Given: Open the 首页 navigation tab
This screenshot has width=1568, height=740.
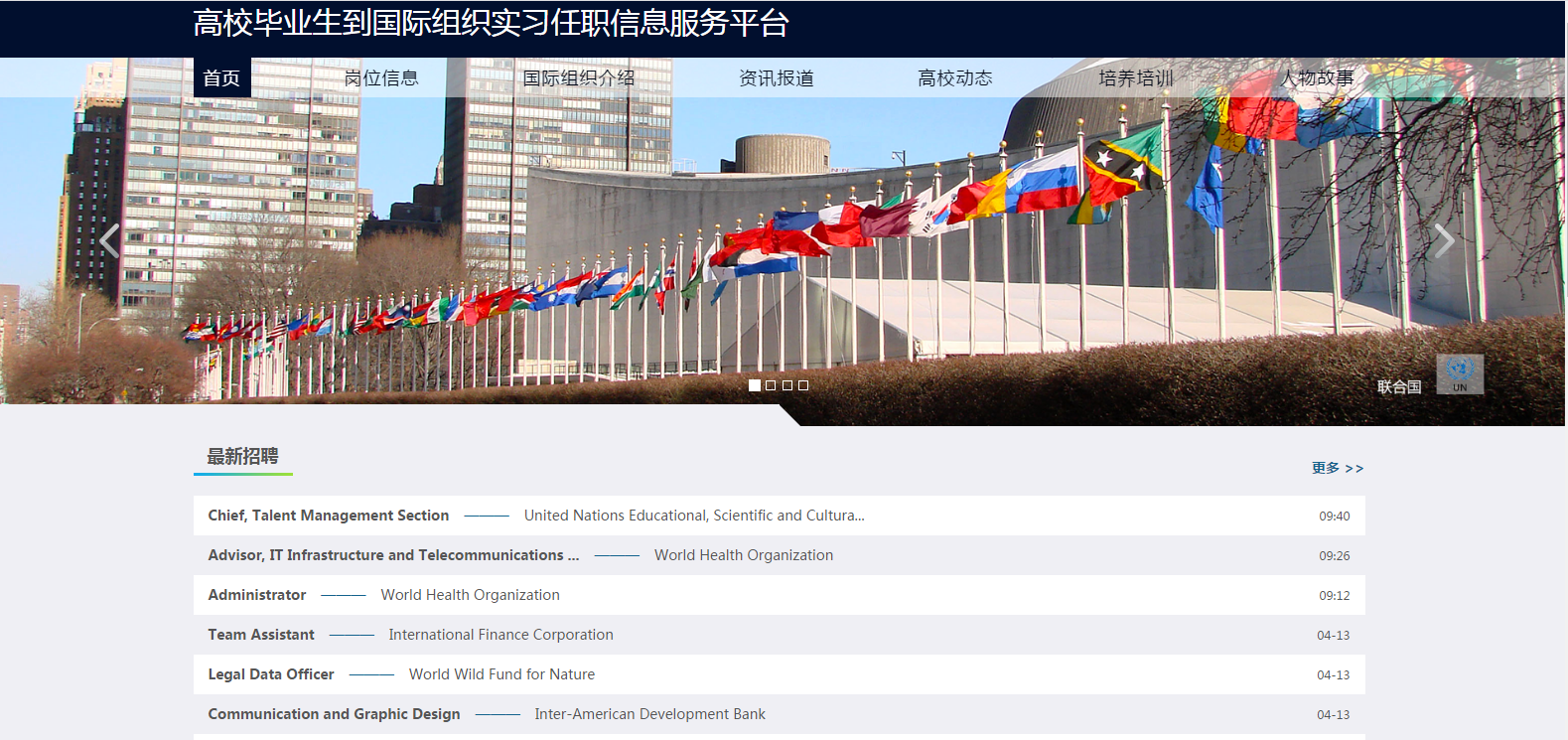Looking at the screenshot, I should (221, 78).
